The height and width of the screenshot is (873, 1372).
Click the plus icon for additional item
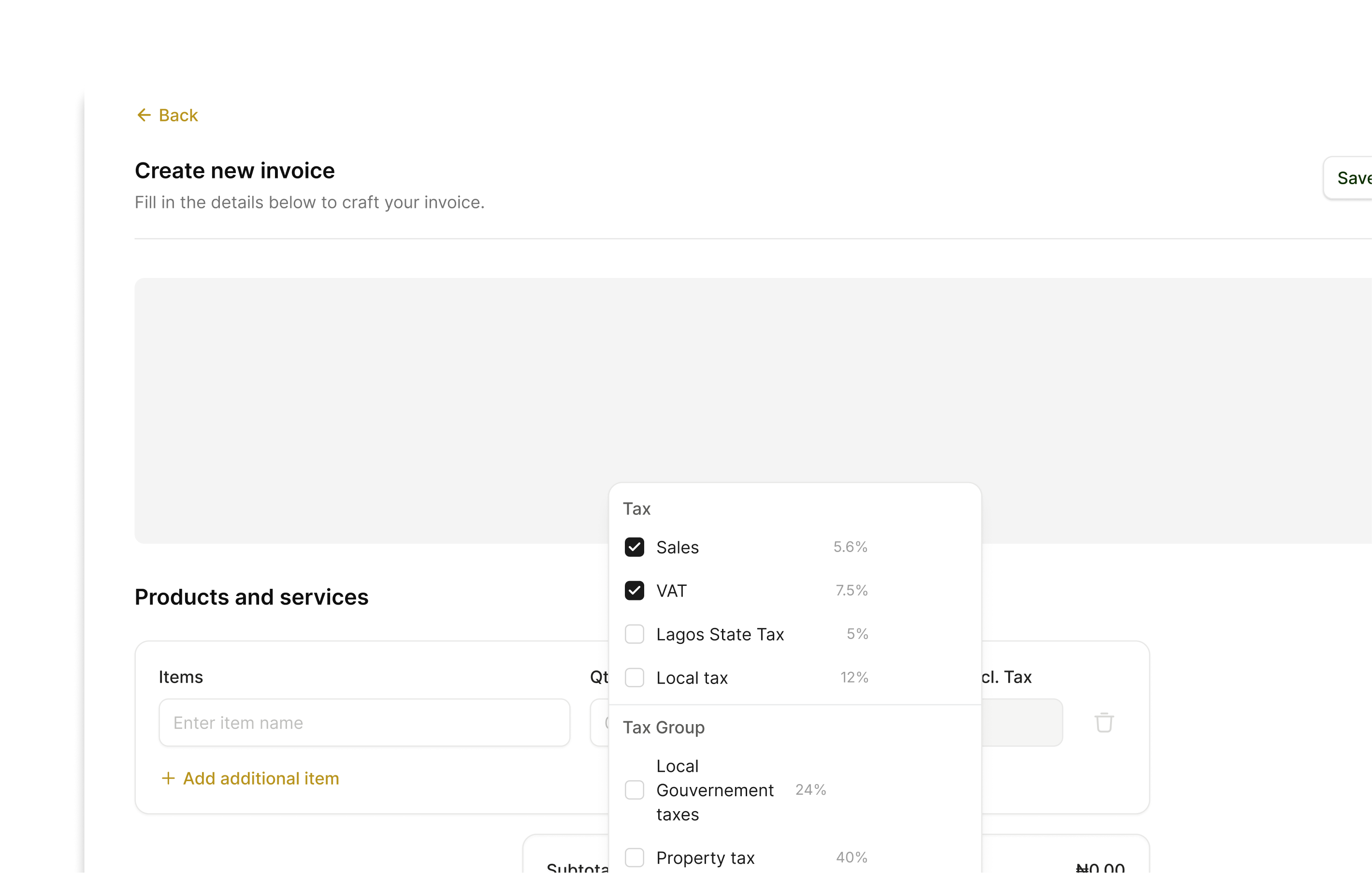click(168, 778)
